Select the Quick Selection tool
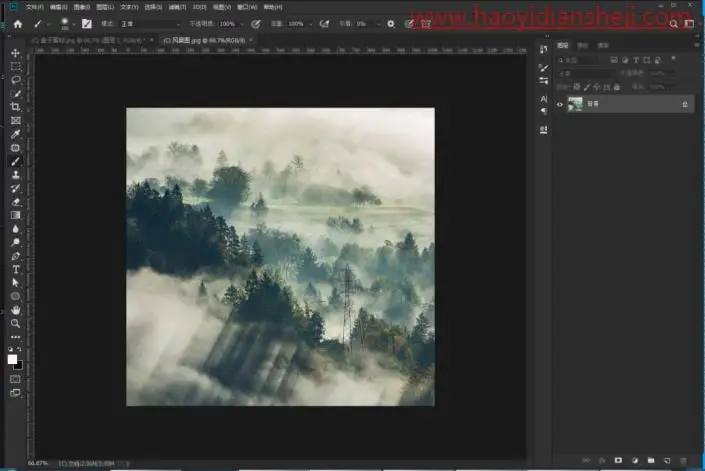 pyautogui.click(x=15, y=93)
